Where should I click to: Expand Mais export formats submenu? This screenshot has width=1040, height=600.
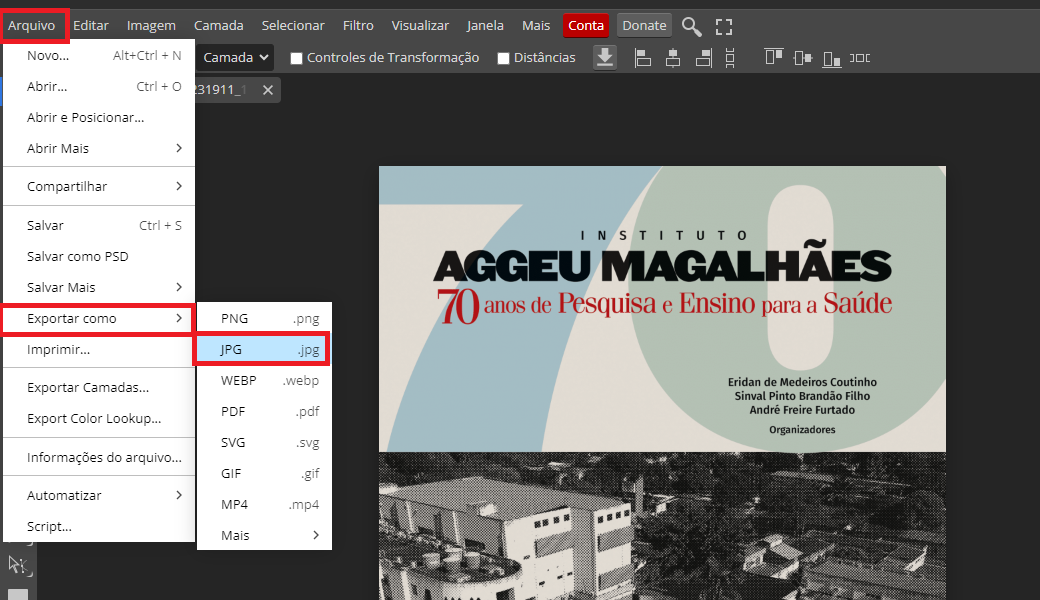(x=264, y=536)
